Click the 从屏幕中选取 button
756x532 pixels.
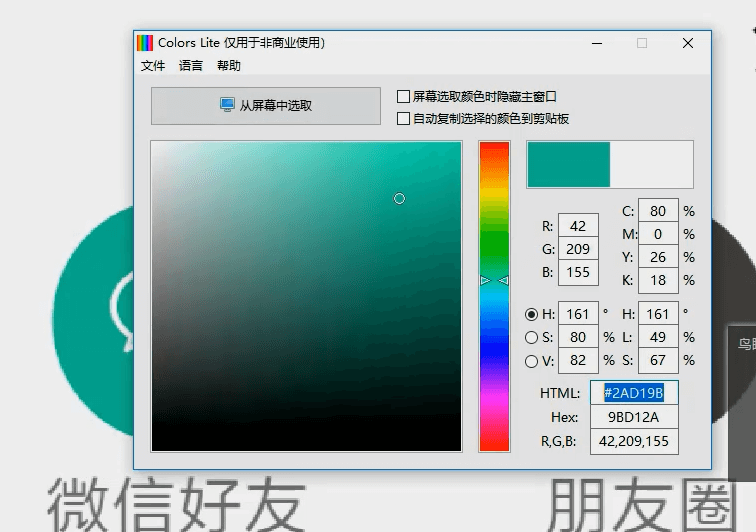(x=266, y=106)
